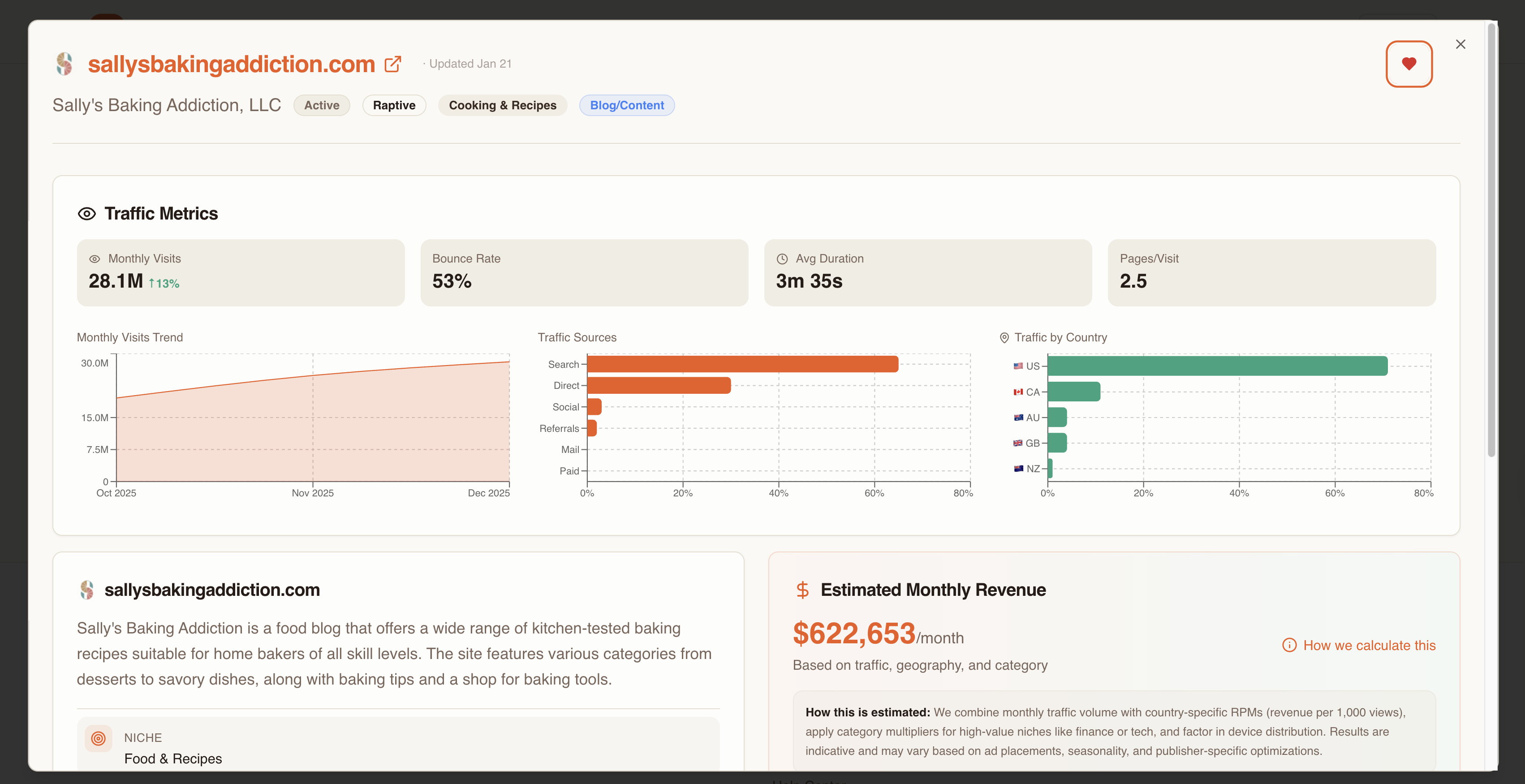Image resolution: width=1525 pixels, height=784 pixels.
Task: Click the Monthly Visits Trend heading
Action: pyautogui.click(x=129, y=337)
